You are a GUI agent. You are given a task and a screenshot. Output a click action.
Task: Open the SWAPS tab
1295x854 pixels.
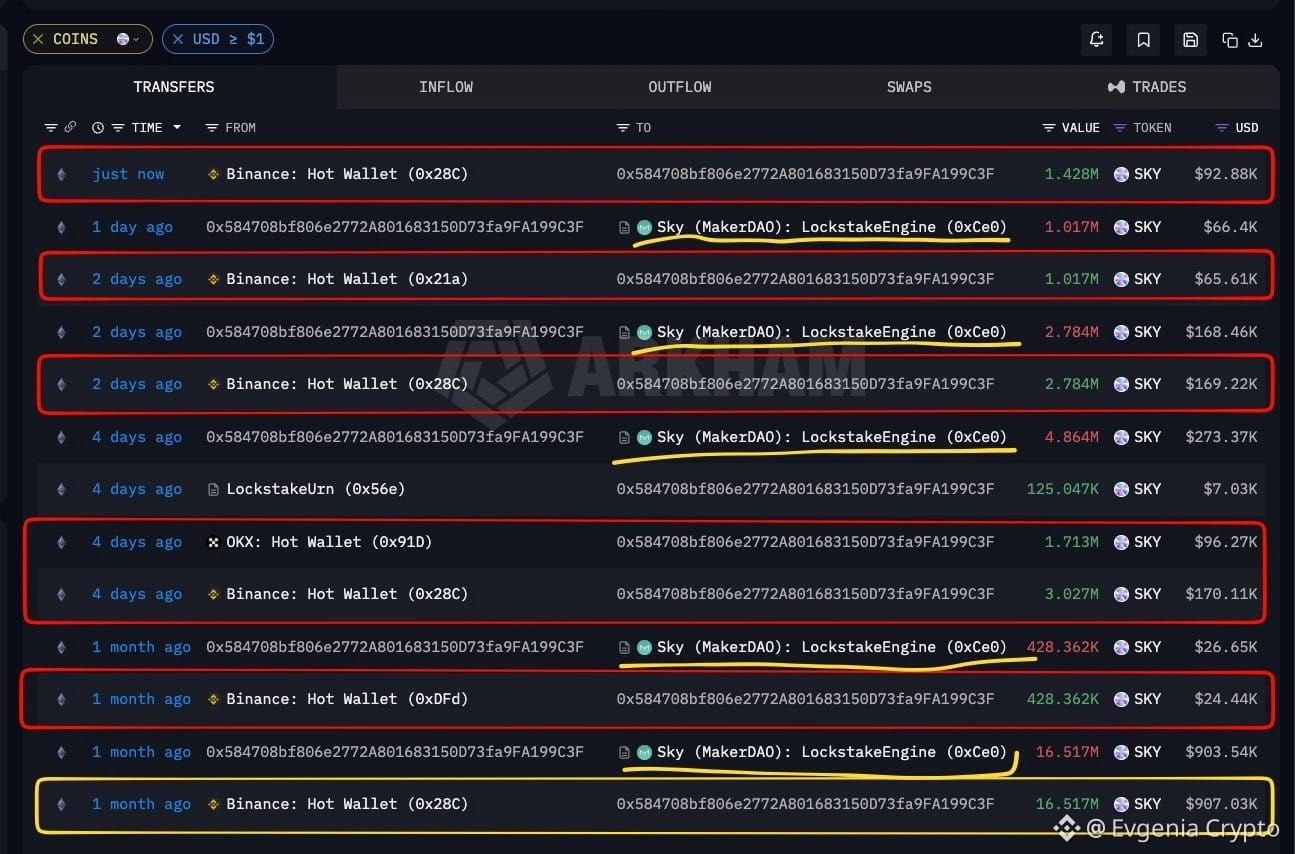909,87
